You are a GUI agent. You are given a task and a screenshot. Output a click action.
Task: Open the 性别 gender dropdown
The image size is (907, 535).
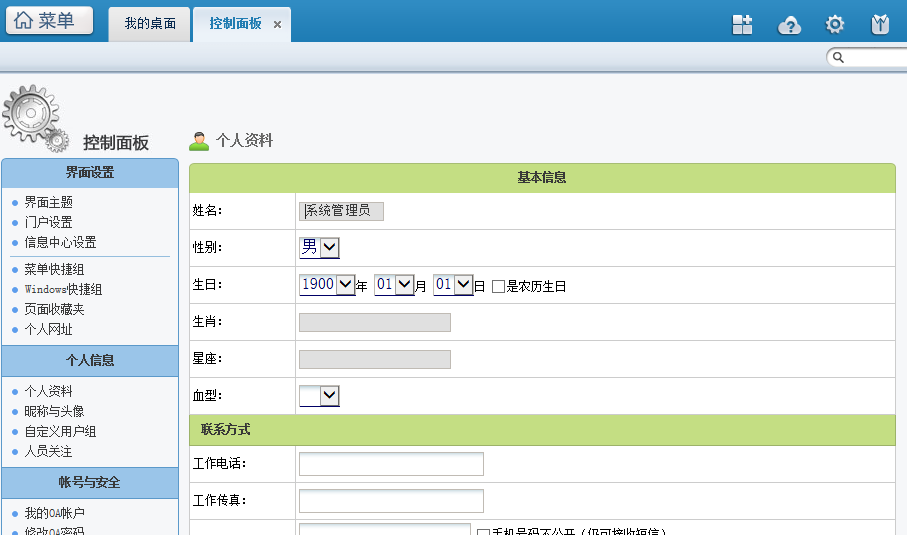tap(320, 247)
